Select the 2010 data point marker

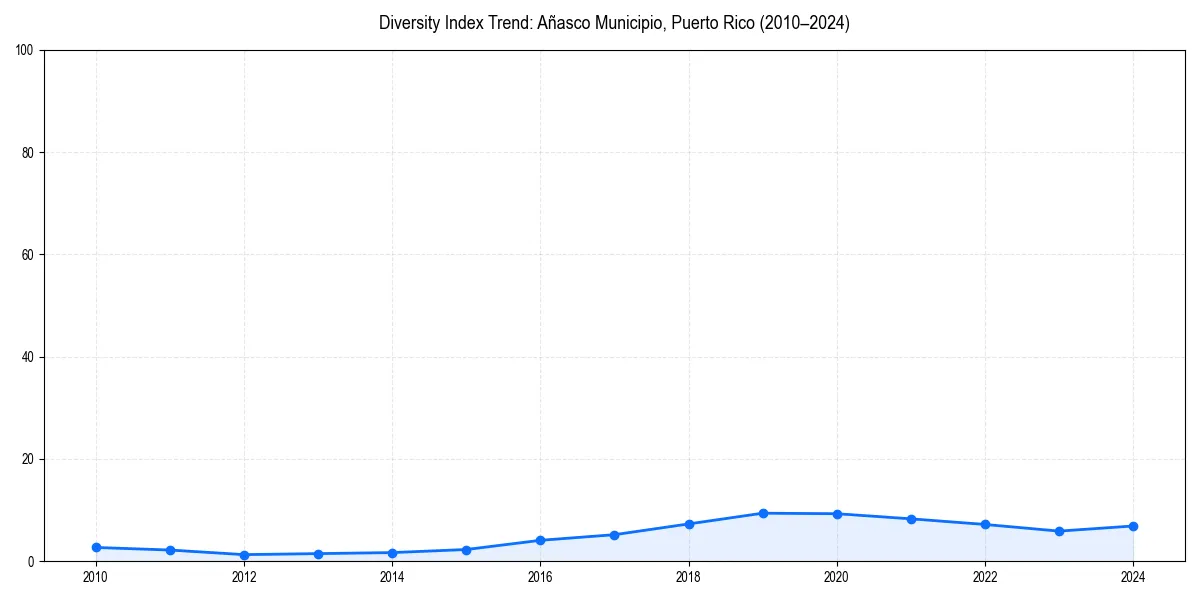(95, 547)
